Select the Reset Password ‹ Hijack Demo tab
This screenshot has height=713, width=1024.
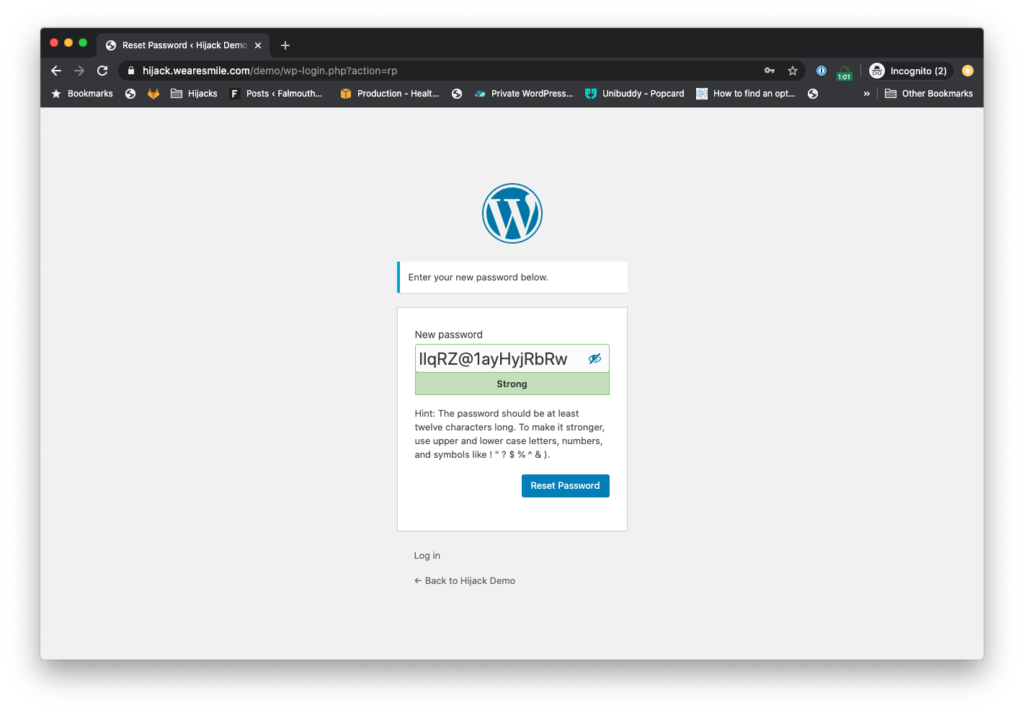pos(183,45)
